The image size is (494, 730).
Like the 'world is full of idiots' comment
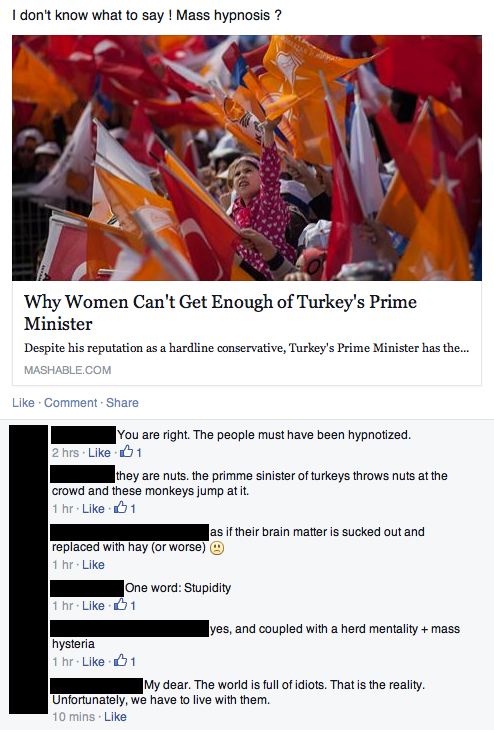point(115,717)
